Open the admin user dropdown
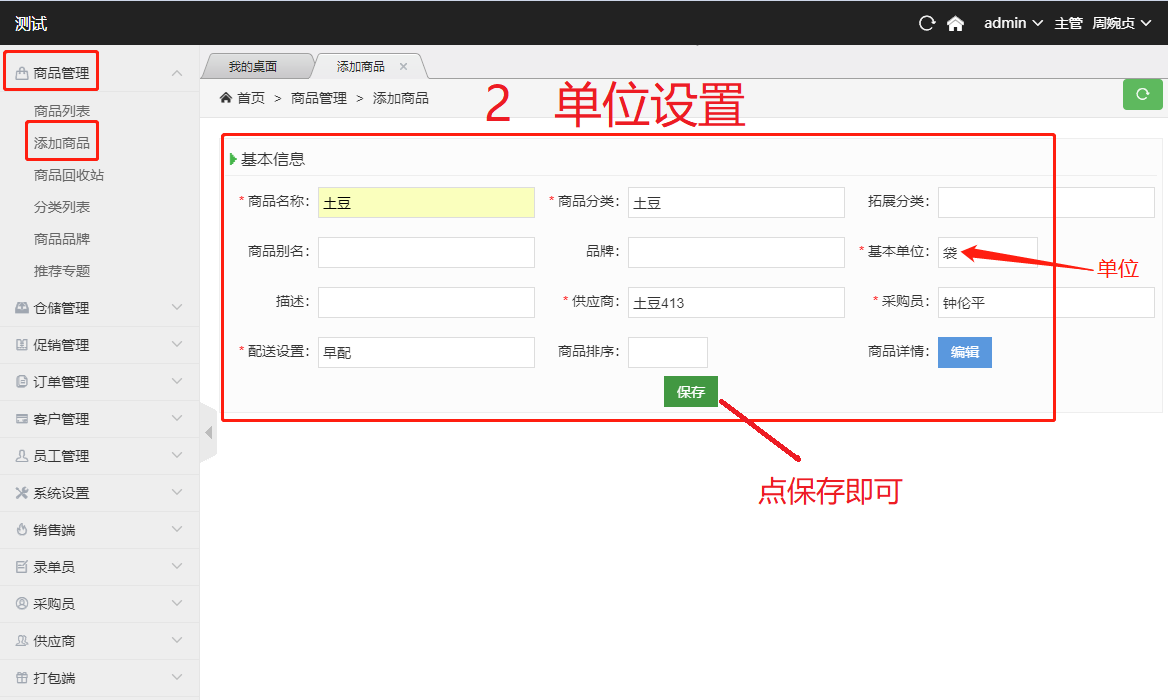The width and height of the screenshot is (1168, 700). pyautogui.click(x=1013, y=23)
